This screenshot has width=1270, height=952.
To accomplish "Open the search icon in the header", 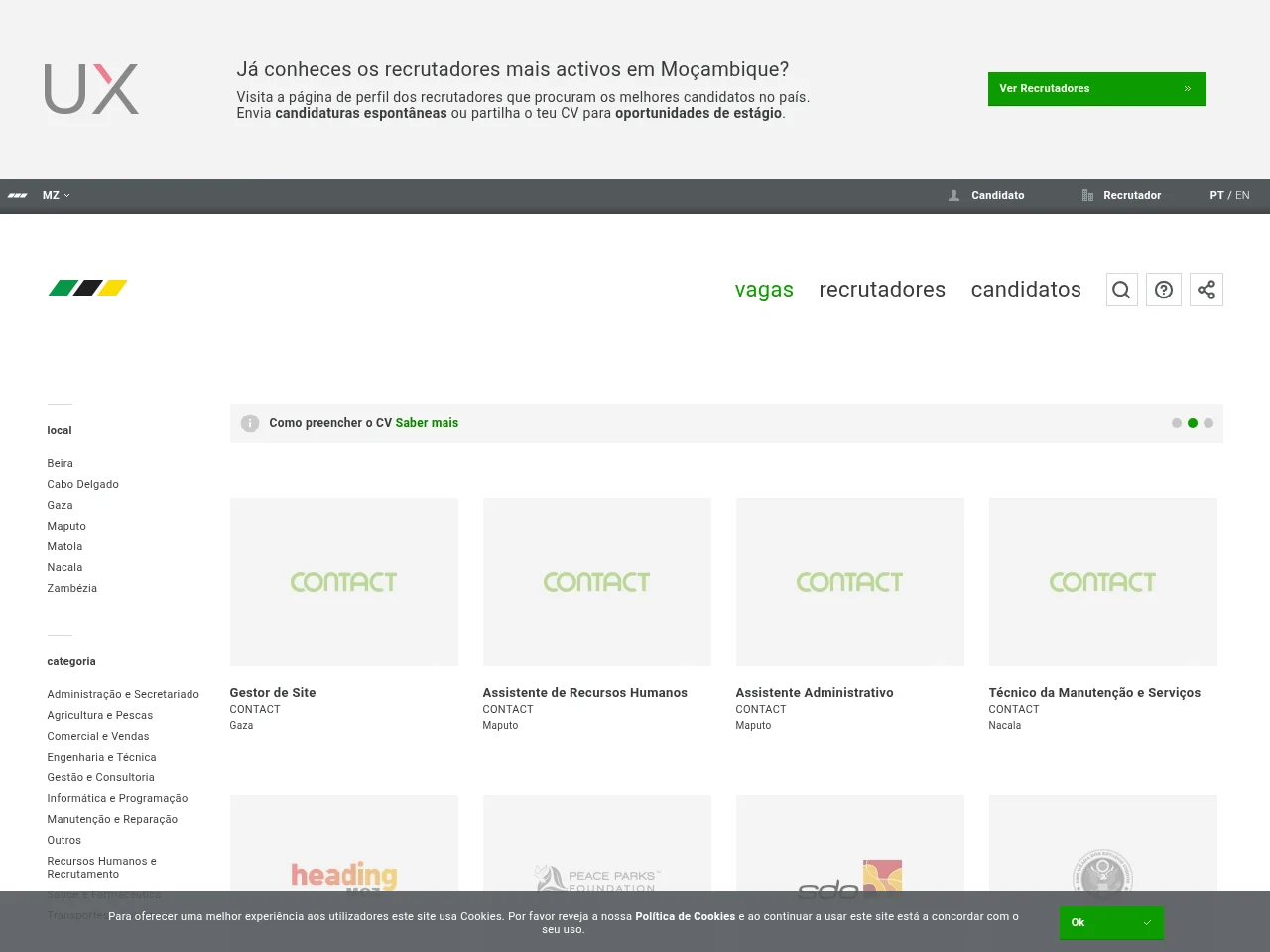I will tap(1121, 290).
